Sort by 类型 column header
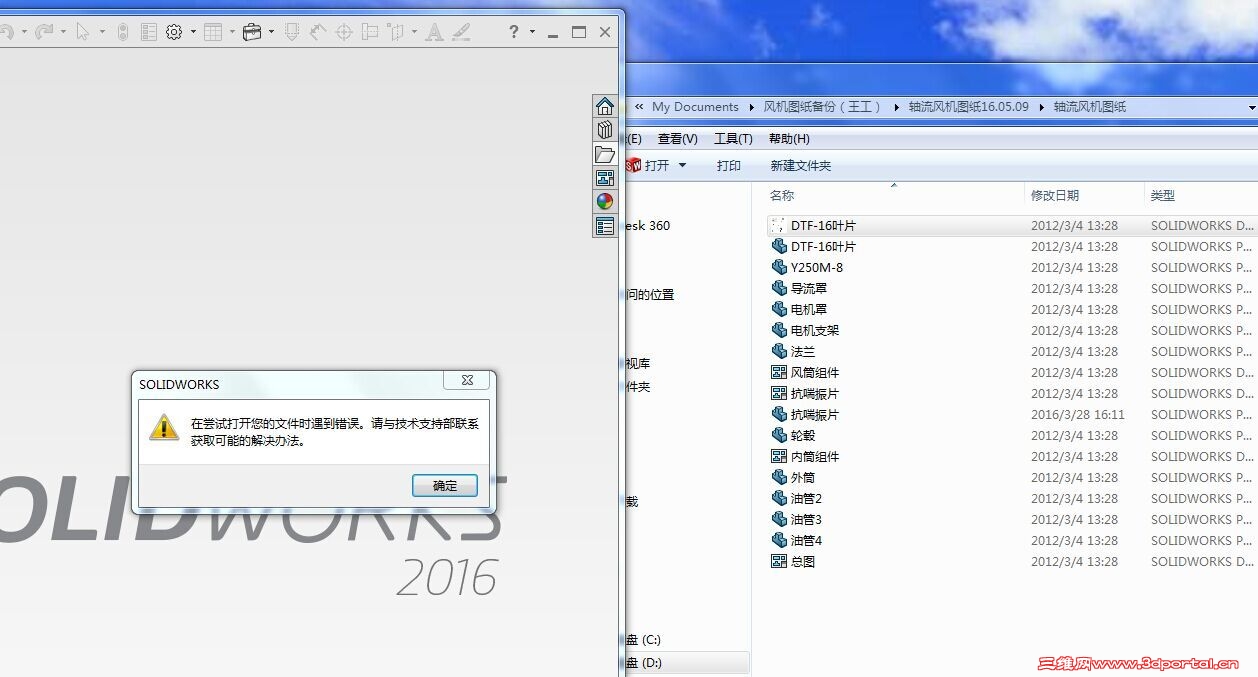Screen dimensions: 1258x677 1163,195
